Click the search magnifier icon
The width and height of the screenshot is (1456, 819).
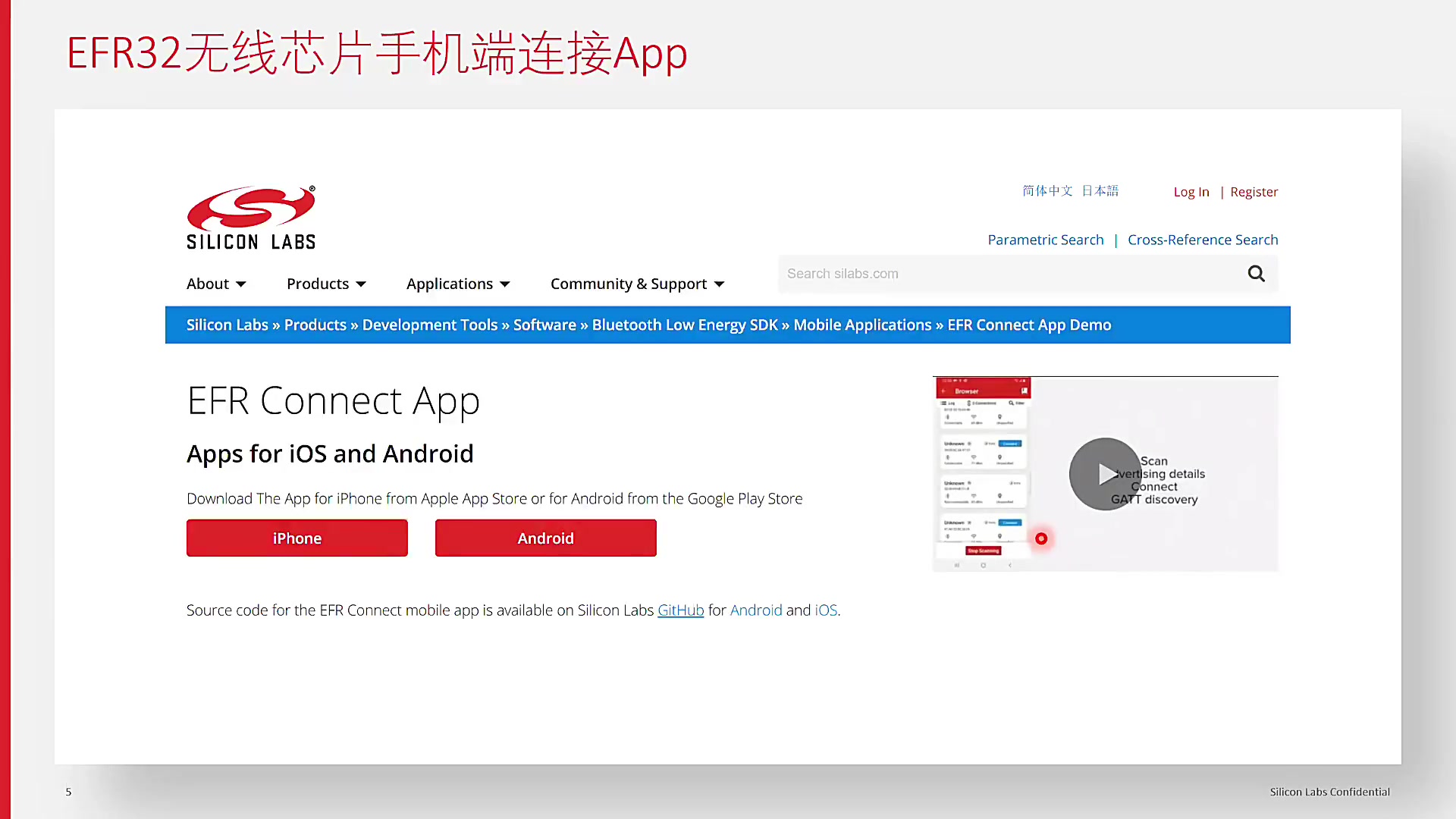click(1256, 274)
